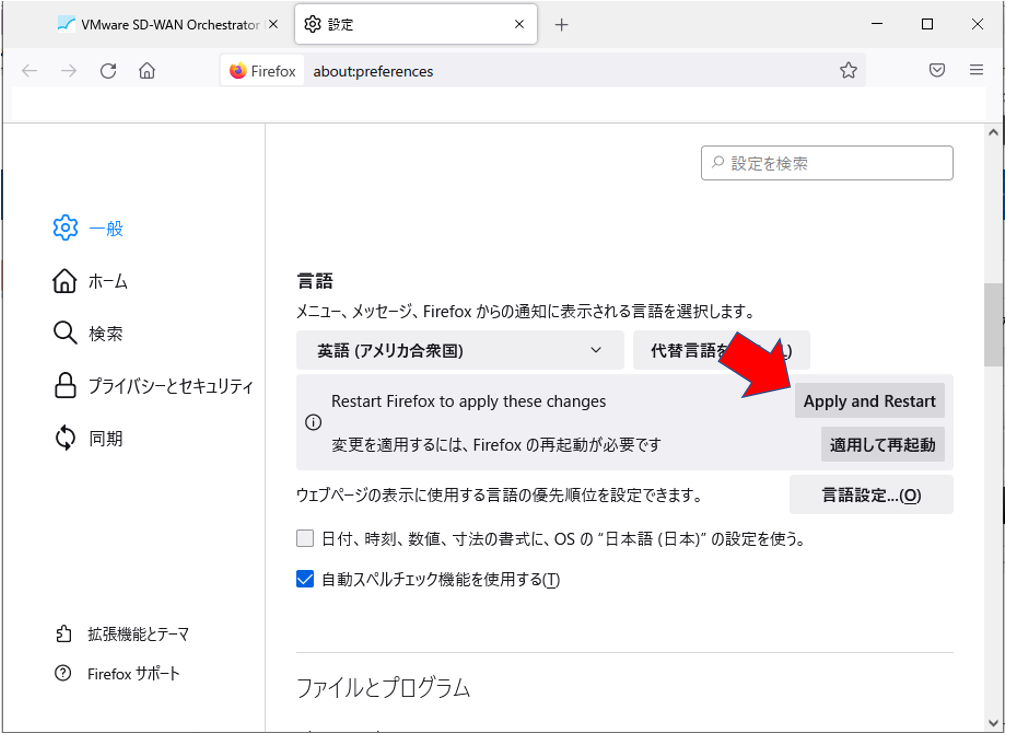
Task: Click the Apply and Restart button
Action: (x=869, y=401)
